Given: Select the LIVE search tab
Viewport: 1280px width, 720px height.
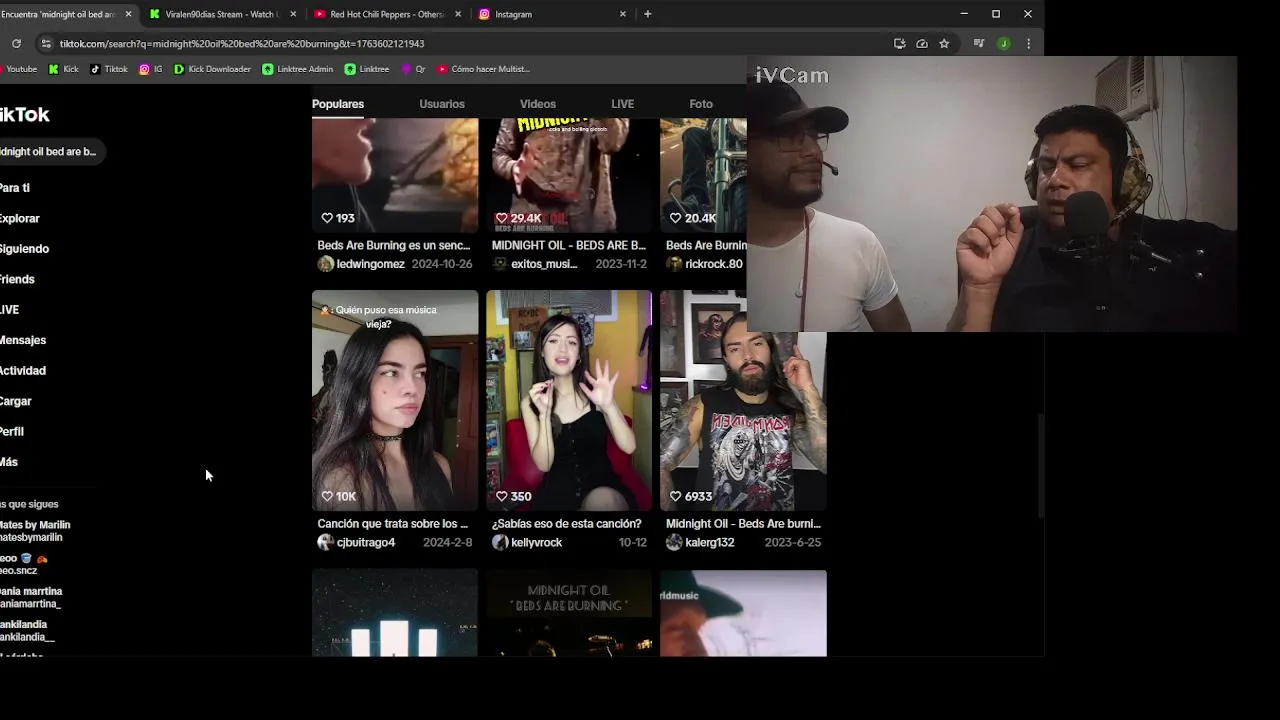Looking at the screenshot, I should point(622,104).
